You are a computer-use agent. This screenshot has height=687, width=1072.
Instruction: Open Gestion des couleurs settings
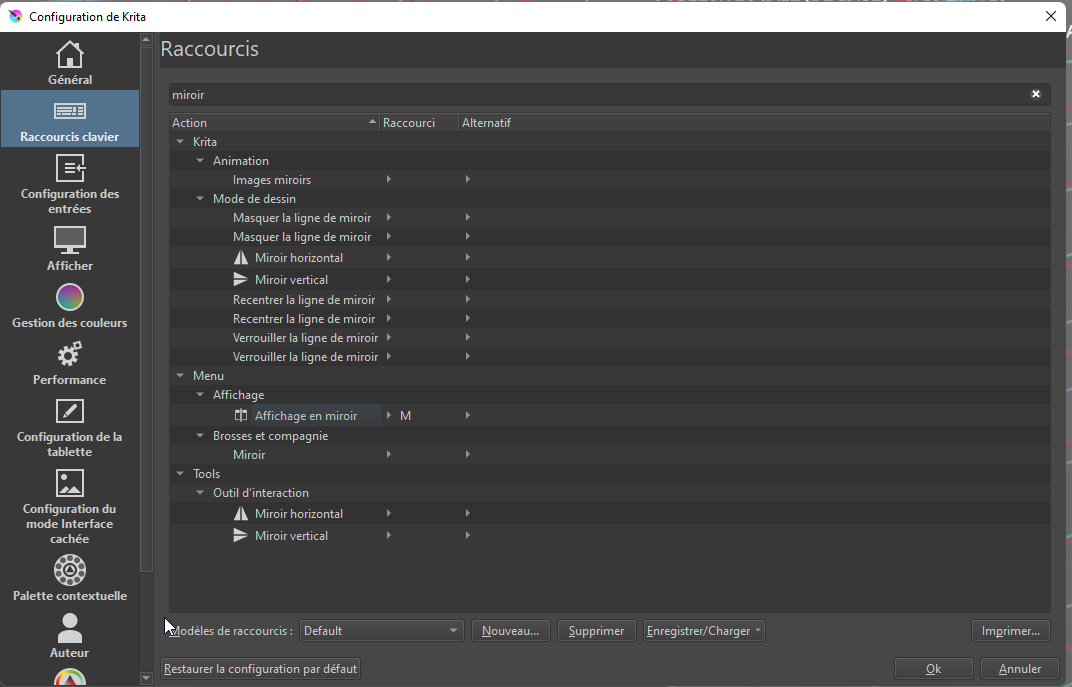click(70, 306)
